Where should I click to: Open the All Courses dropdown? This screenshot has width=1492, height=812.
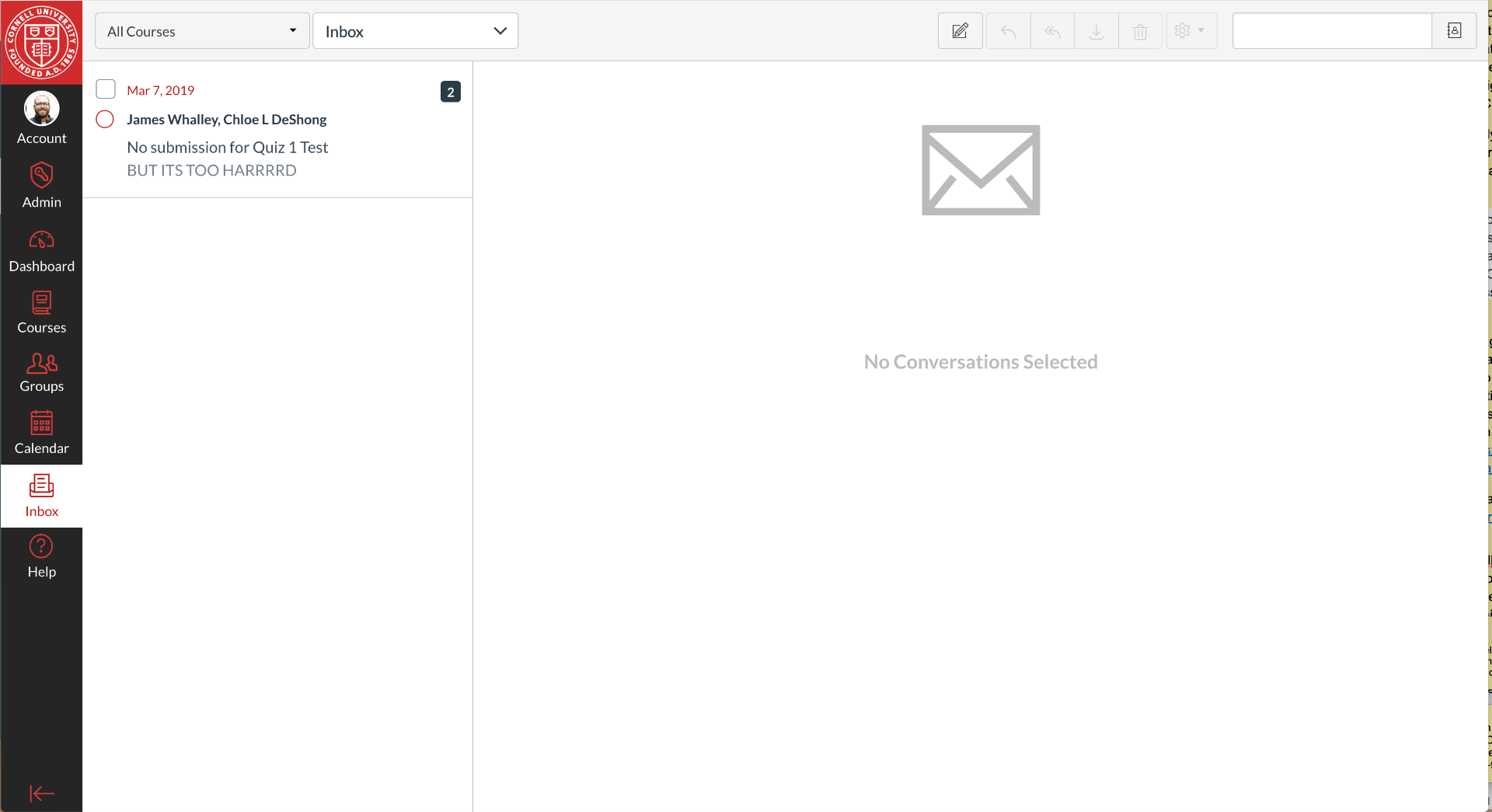coord(201,31)
